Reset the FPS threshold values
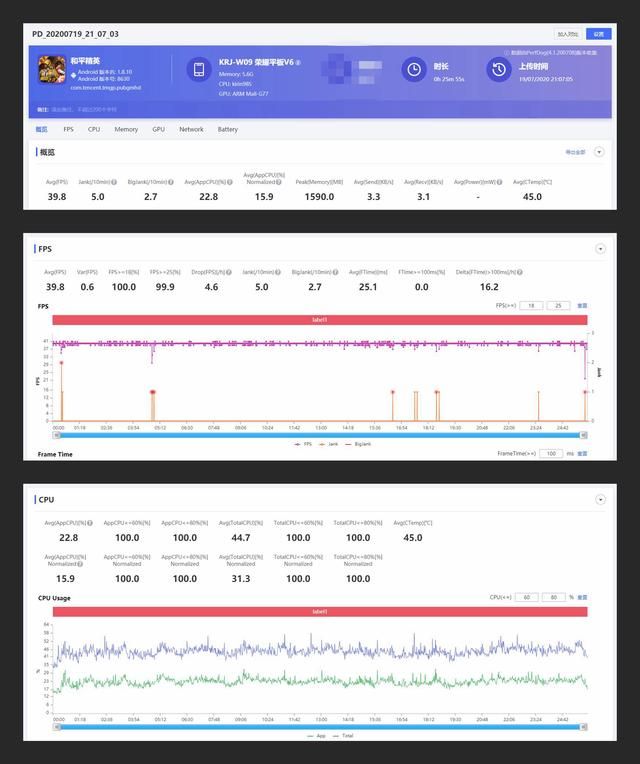 (x=582, y=306)
